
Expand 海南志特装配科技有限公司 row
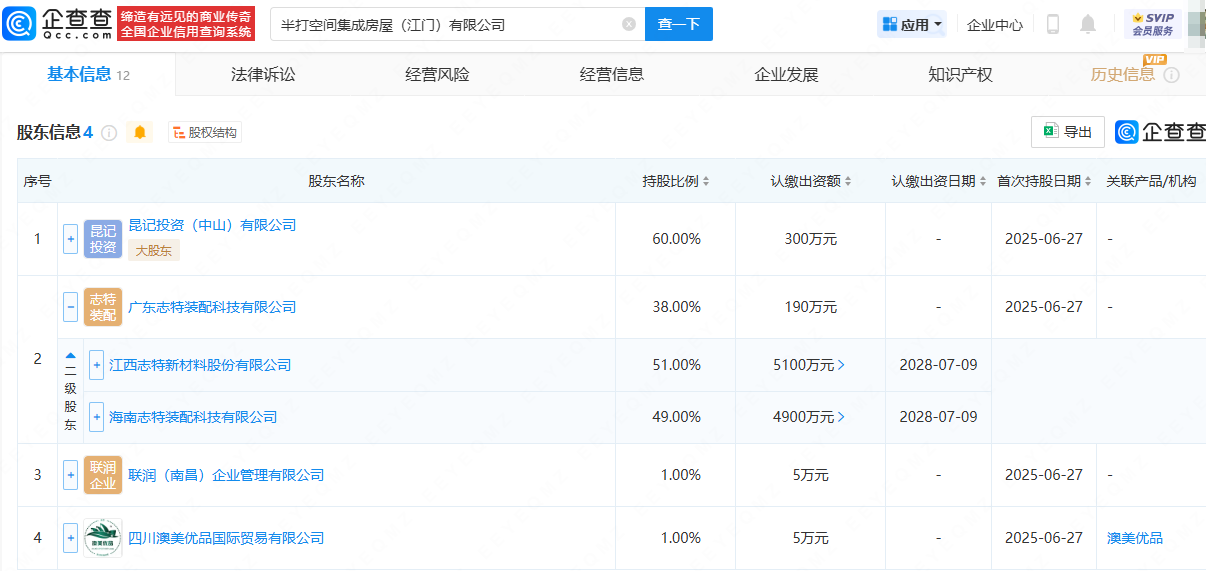click(96, 417)
